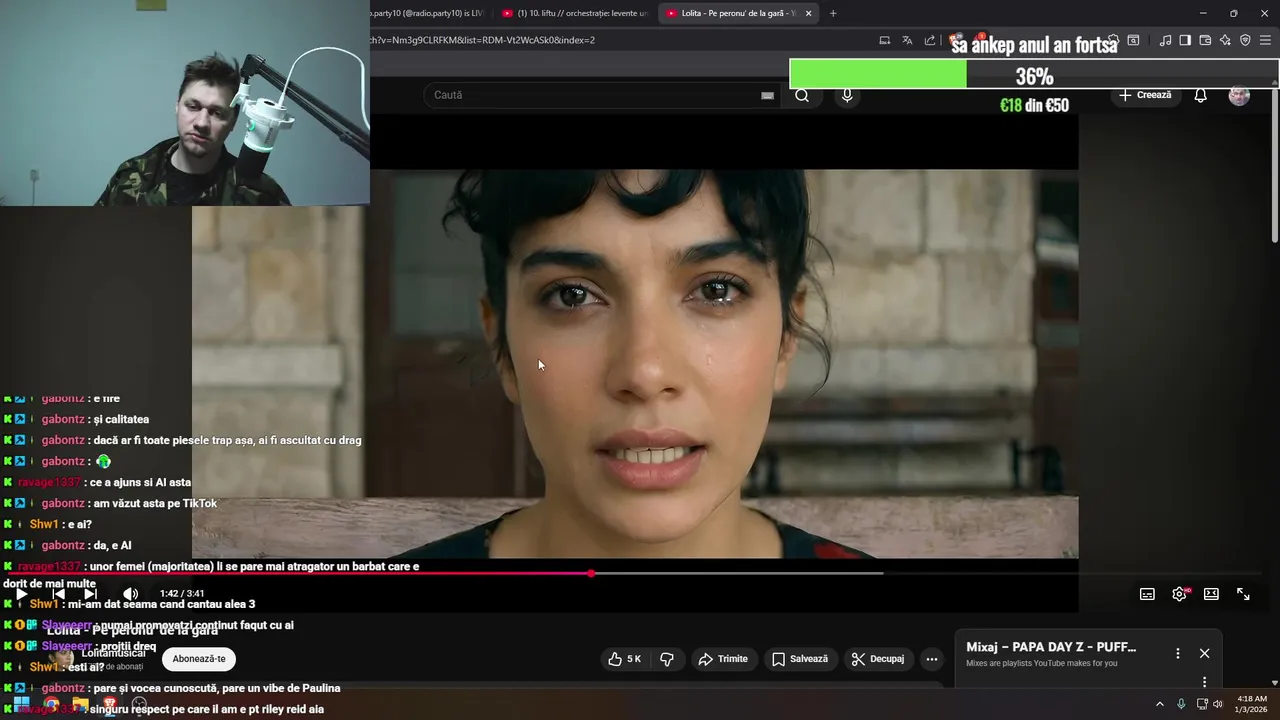Submit search with magnifying glass button
1280x720 pixels.
tap(802, 95)
